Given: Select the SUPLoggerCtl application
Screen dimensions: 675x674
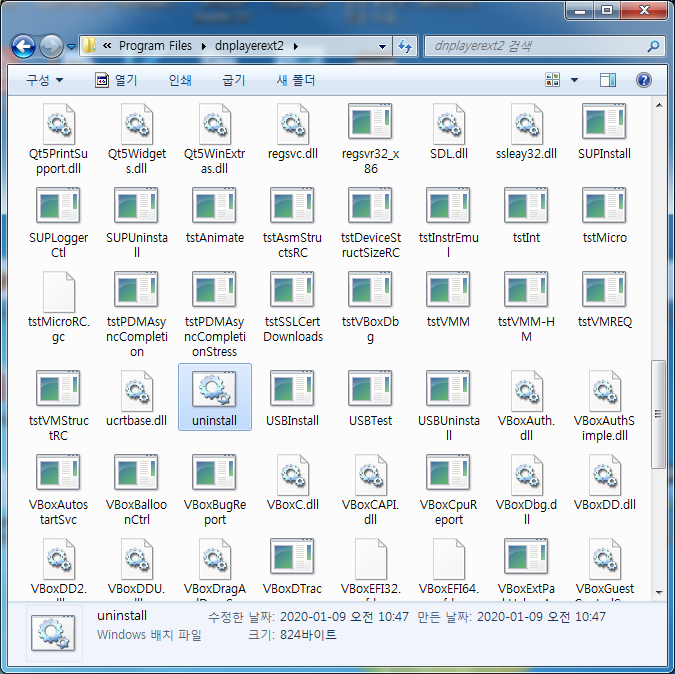Looking at the screenshot, I should [x=59, y=223].
